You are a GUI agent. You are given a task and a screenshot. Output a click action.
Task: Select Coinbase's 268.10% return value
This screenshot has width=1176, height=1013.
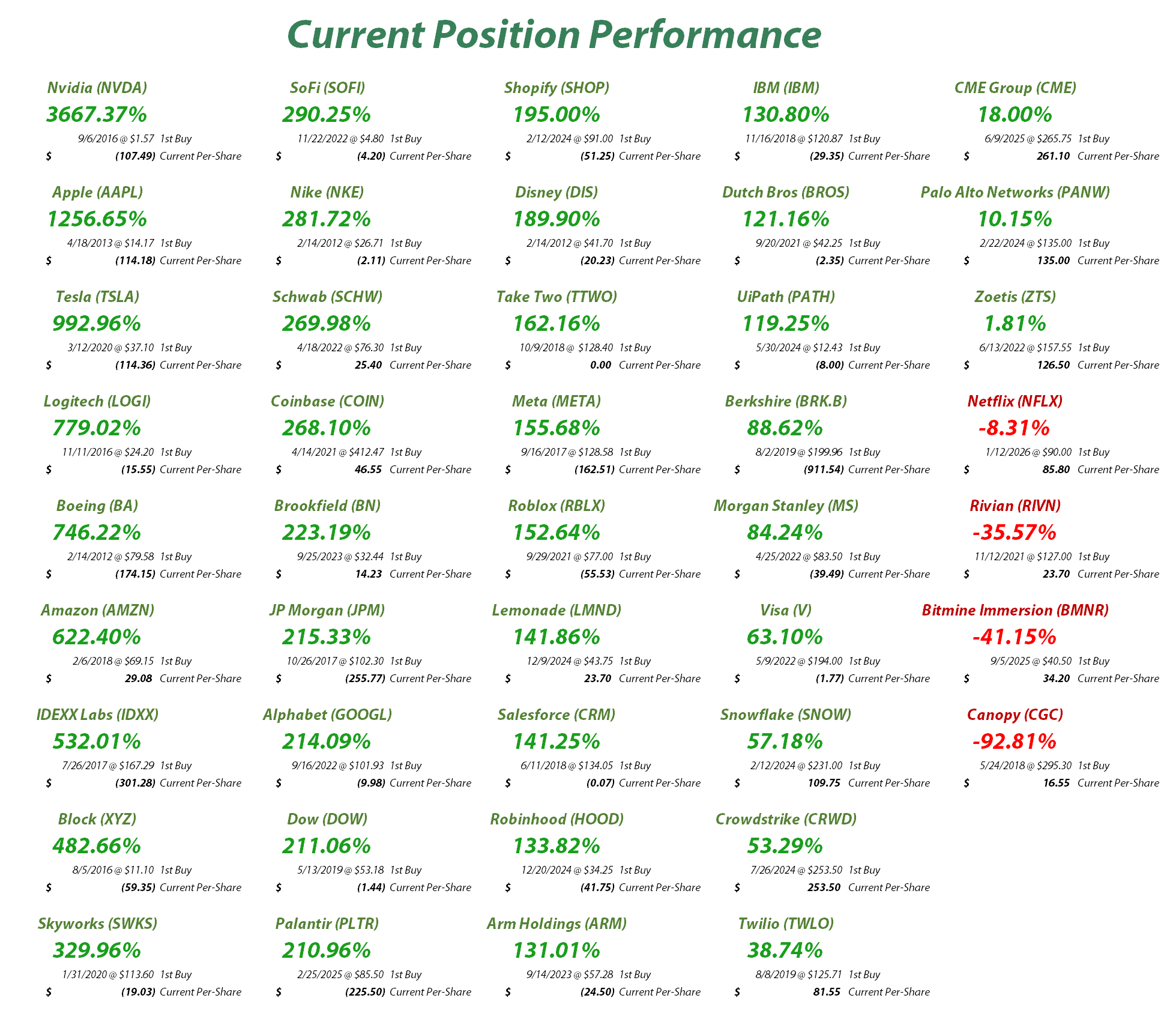[x=327, y=428]
